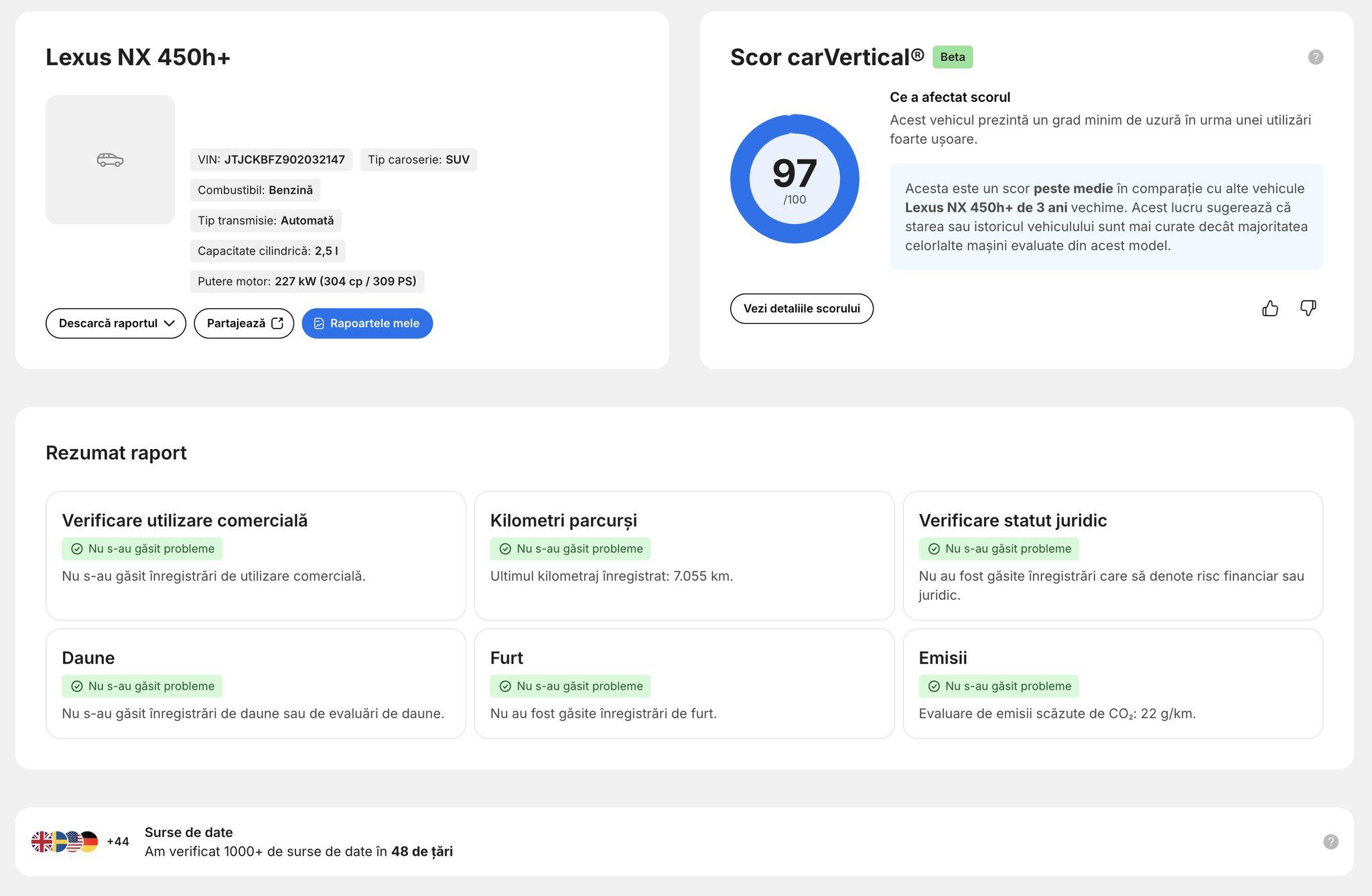Click the green check icon under Emisii
Viewport: 1372px width, 896px height.
pyautogui.click(x=934, y=686)
